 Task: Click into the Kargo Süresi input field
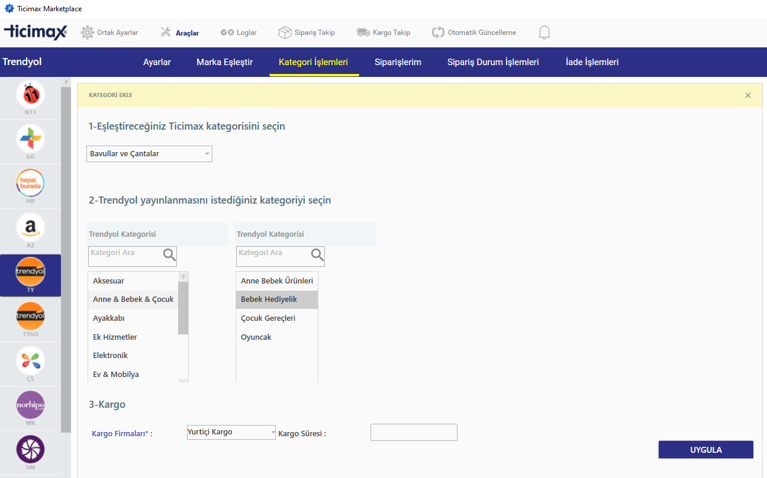click(414, 432)
